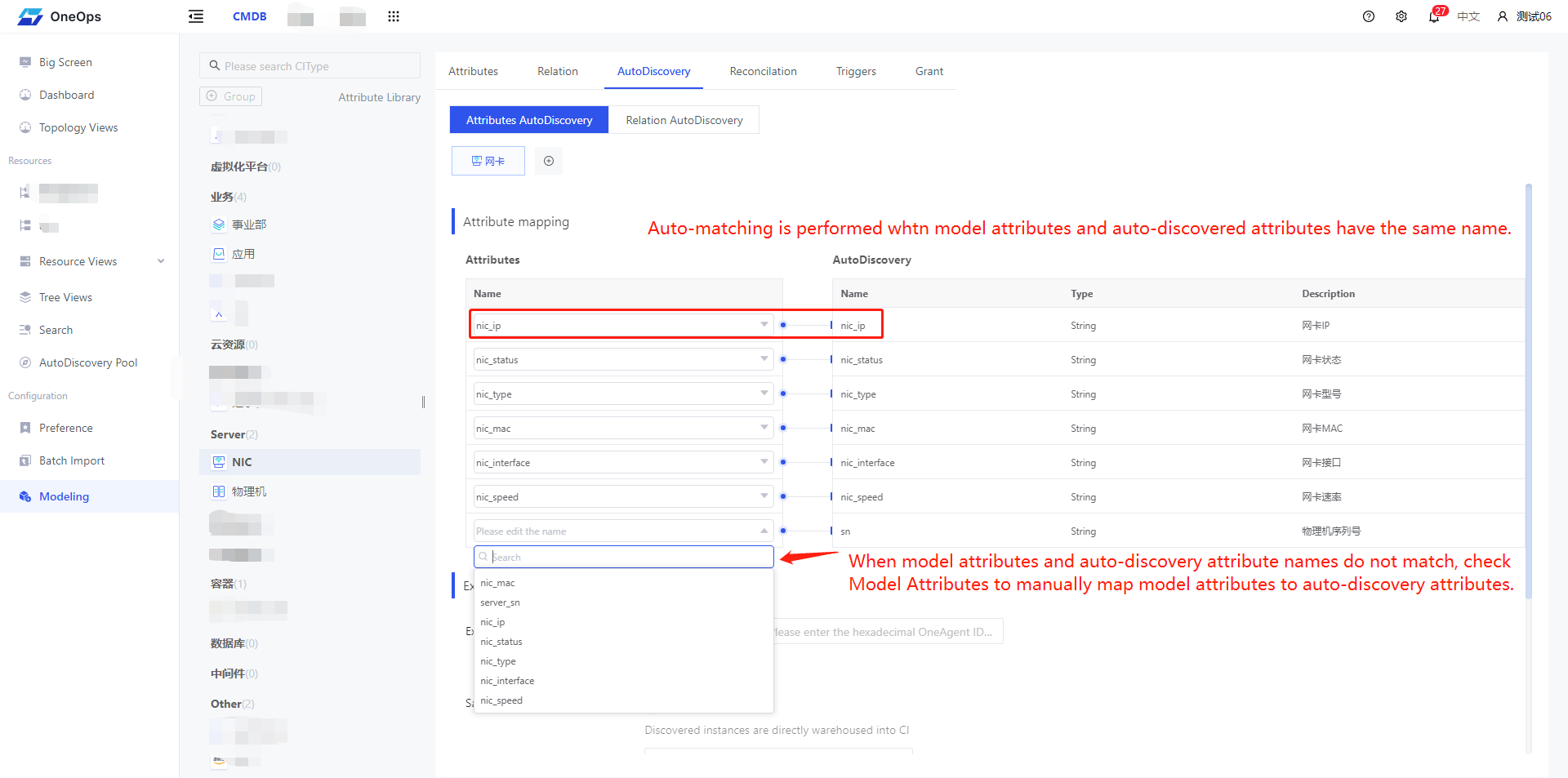
Task: Go to Big Screen
Action: [65, 62]
